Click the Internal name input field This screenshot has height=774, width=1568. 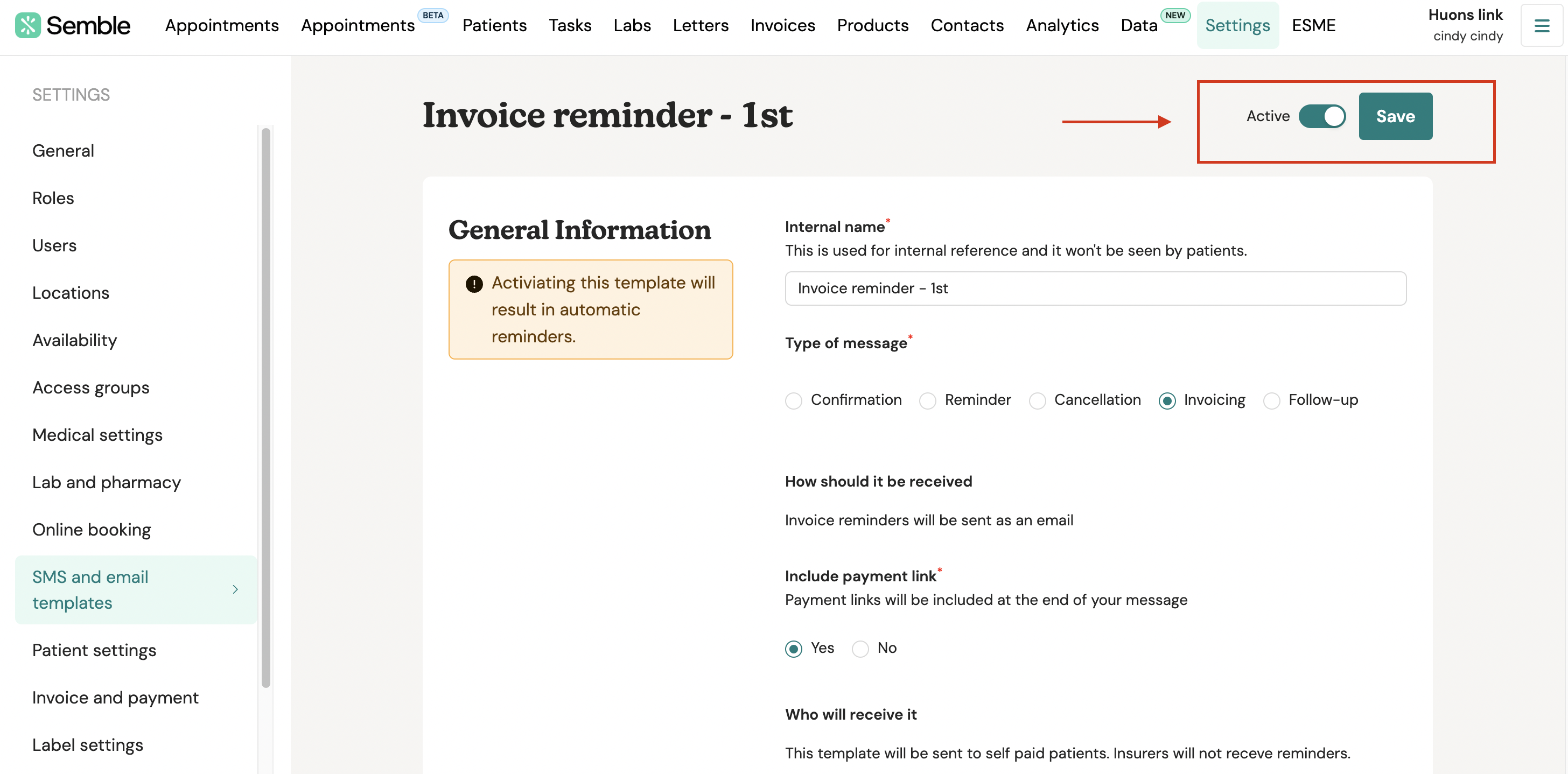tap(1095, 289)
